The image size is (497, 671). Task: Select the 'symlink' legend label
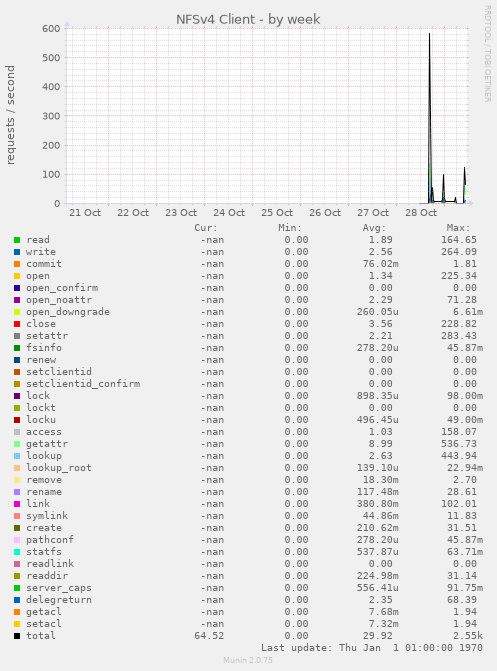point(47,516)
